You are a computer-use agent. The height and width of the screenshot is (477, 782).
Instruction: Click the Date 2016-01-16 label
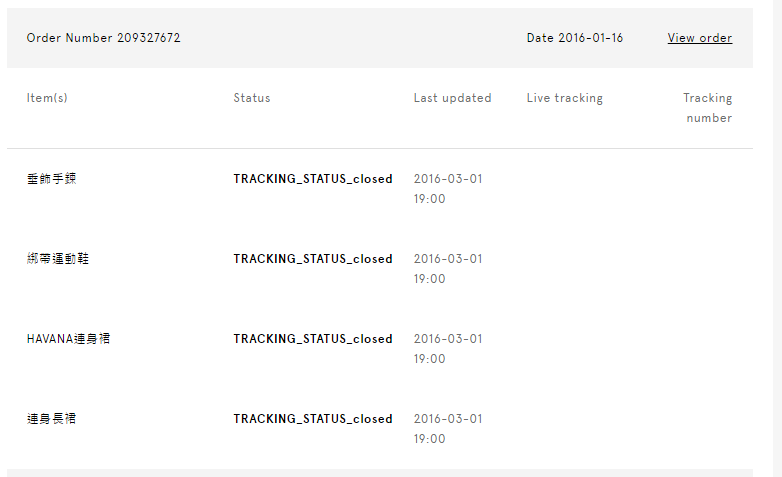(574, 38)
